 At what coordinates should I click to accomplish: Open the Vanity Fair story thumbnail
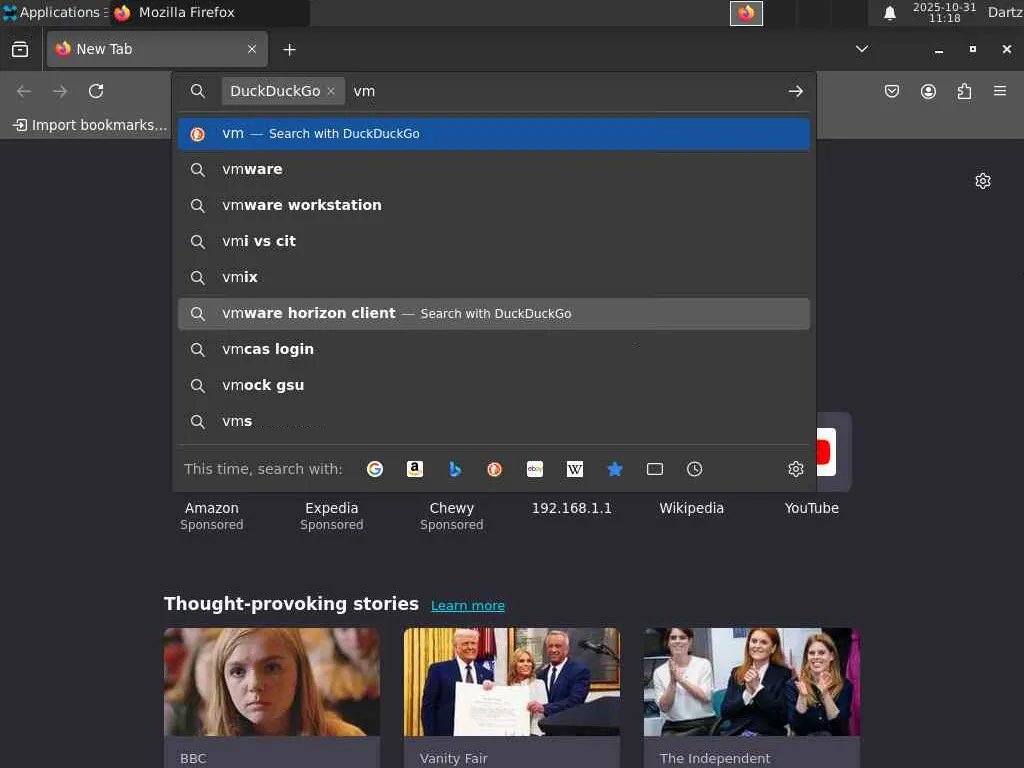point(512,682)
